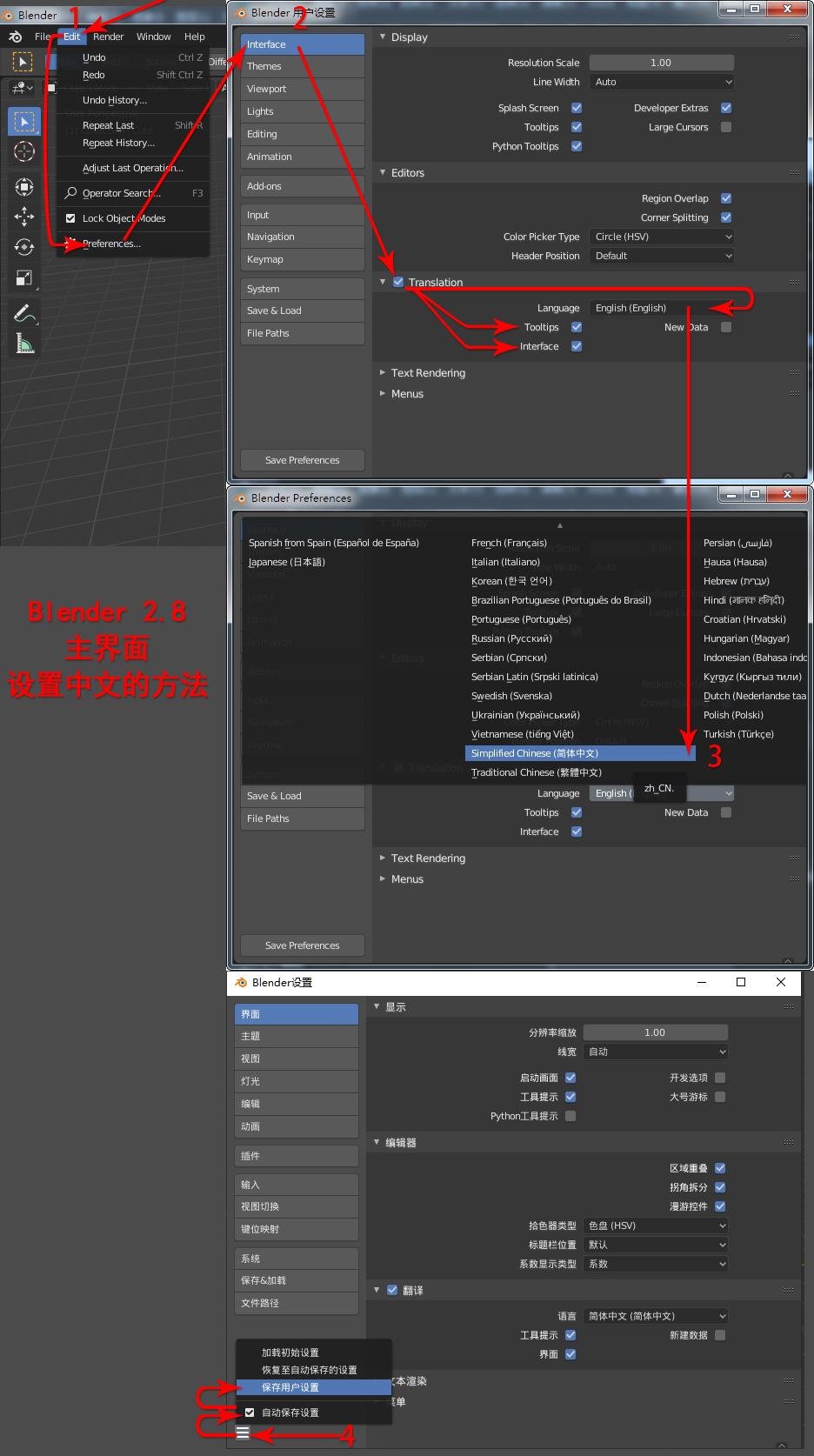Collapse the Editors panel
Viewport: 814px width, 1456px height.
point(383,173)
